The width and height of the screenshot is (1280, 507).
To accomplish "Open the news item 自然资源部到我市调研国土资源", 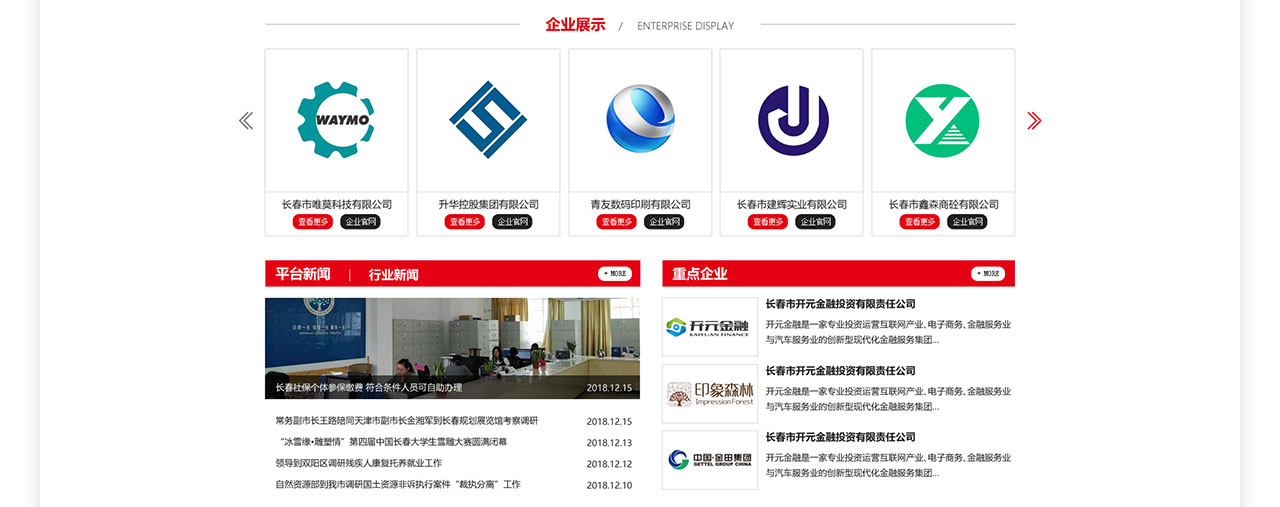I will tap(398, 484).
